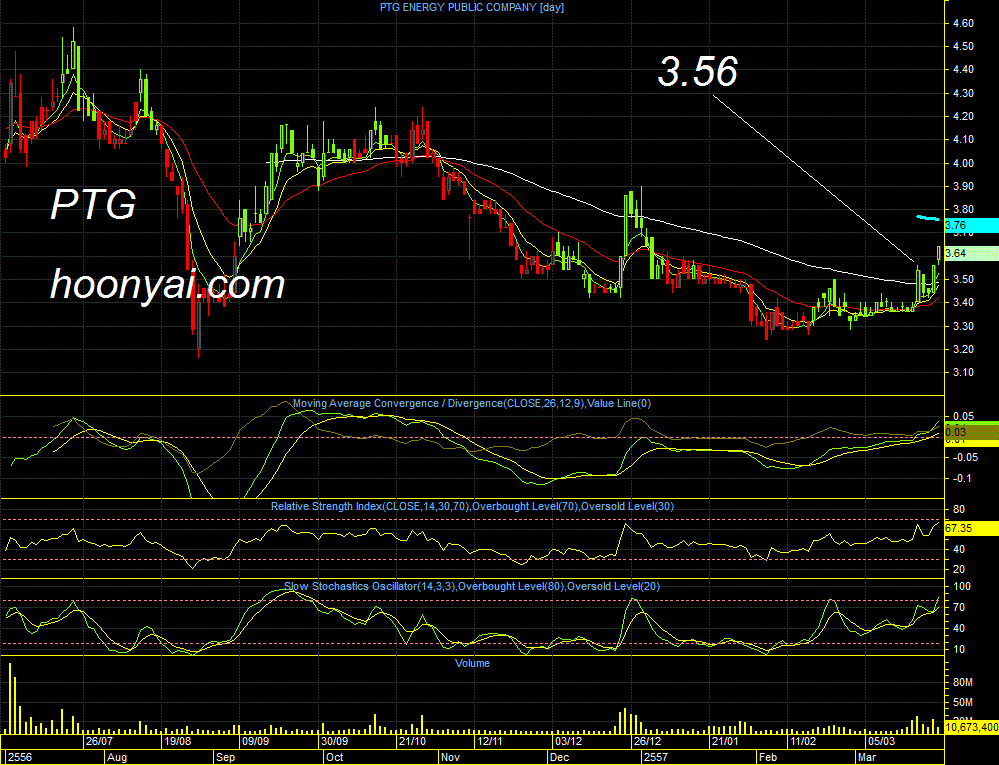
Task: Click the 4.50 price axis label
Action: click(x=963, y=46)
